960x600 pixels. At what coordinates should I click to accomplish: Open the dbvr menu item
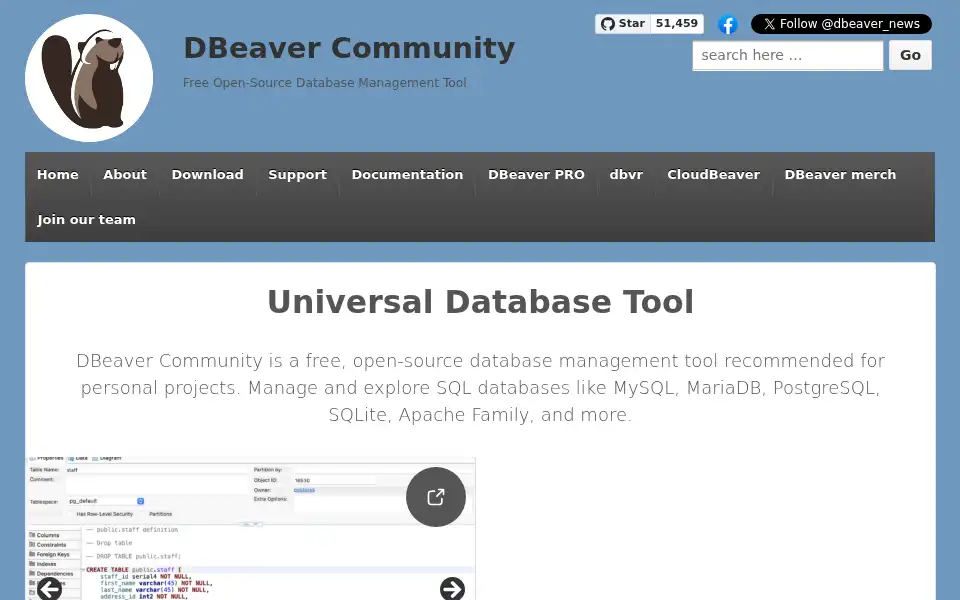[626, 174]
